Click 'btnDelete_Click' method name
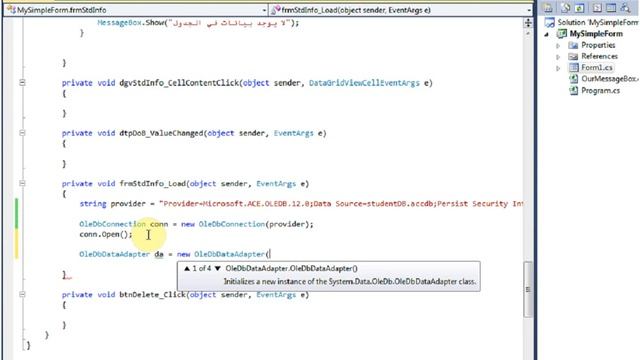 tap(152, 295)
